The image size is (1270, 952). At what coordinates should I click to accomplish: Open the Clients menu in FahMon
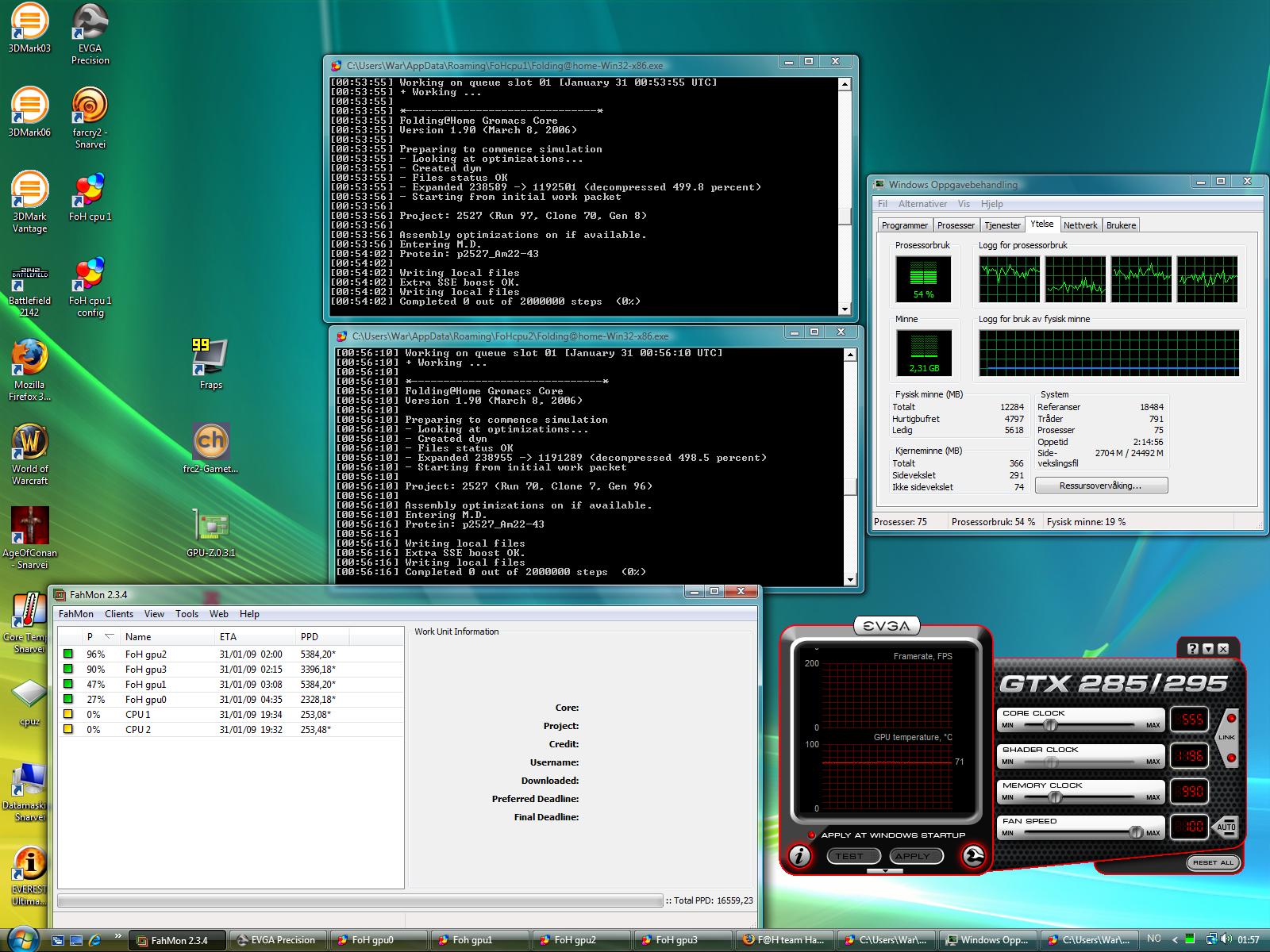pyautogui.click(x=119, y=613)
